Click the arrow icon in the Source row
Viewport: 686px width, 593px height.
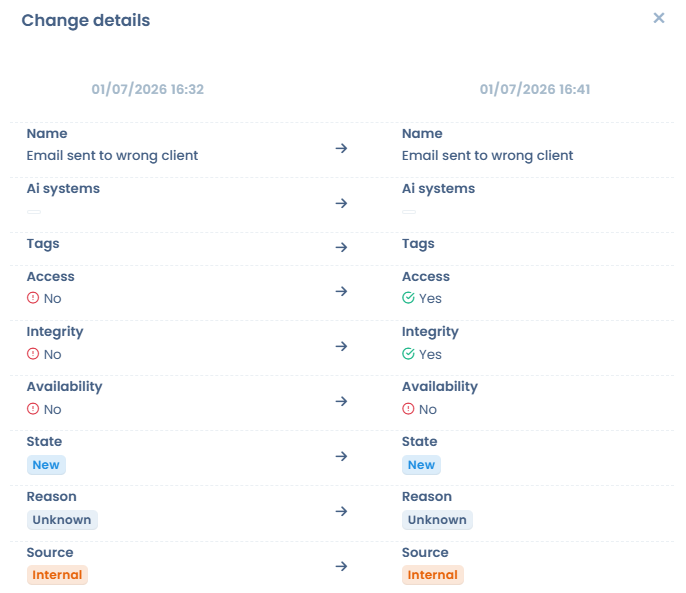tap(341, 566)
